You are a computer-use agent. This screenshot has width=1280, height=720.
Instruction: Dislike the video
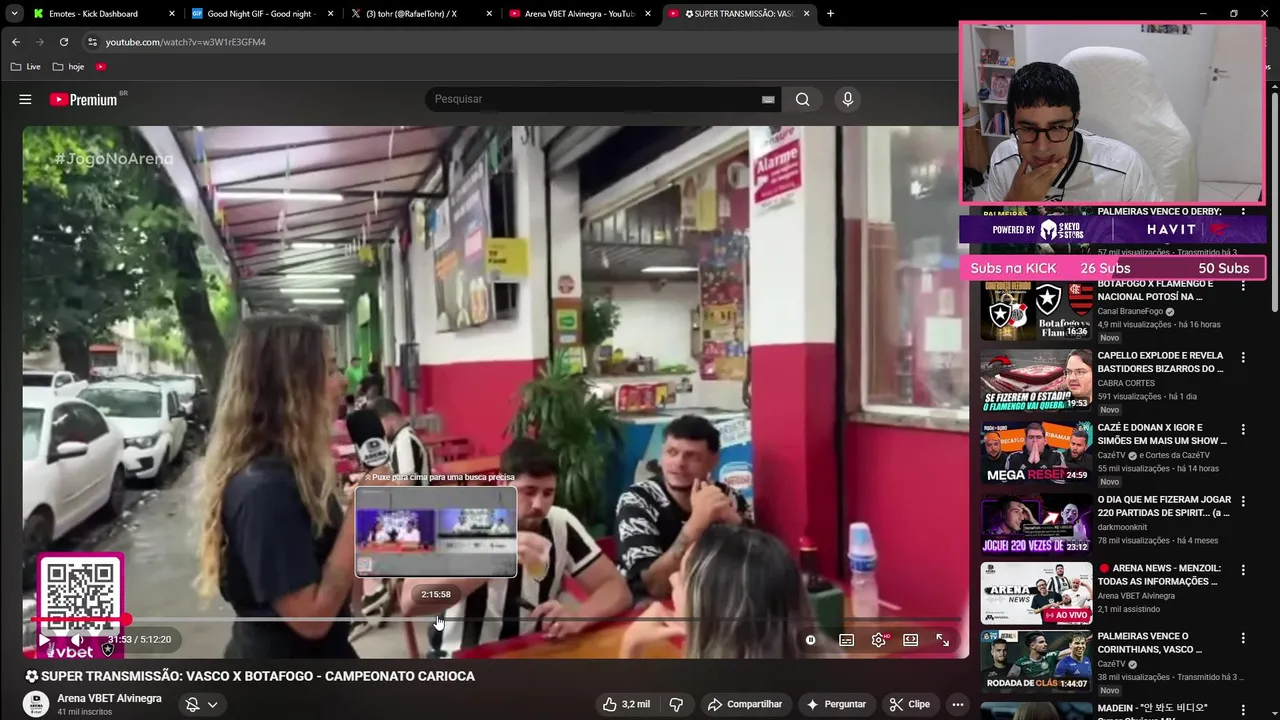tap(676, 704)
